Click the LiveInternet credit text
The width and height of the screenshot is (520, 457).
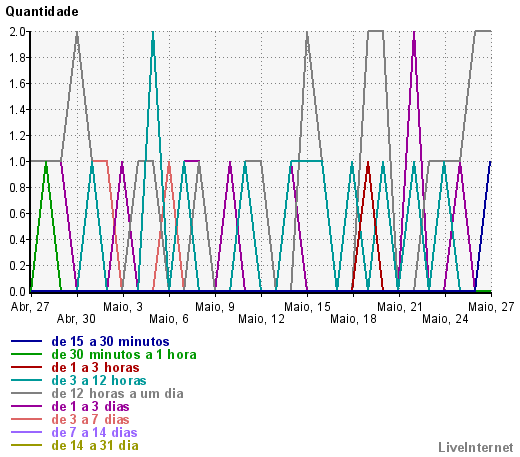coord(476,448)
